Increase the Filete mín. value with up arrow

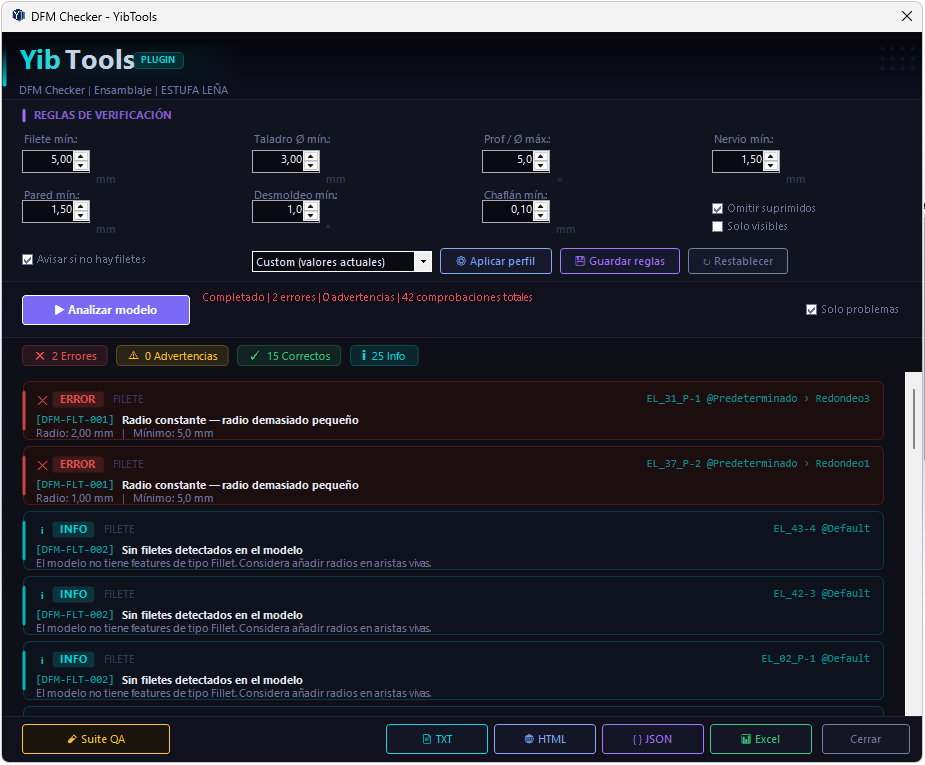coord(81,156)
